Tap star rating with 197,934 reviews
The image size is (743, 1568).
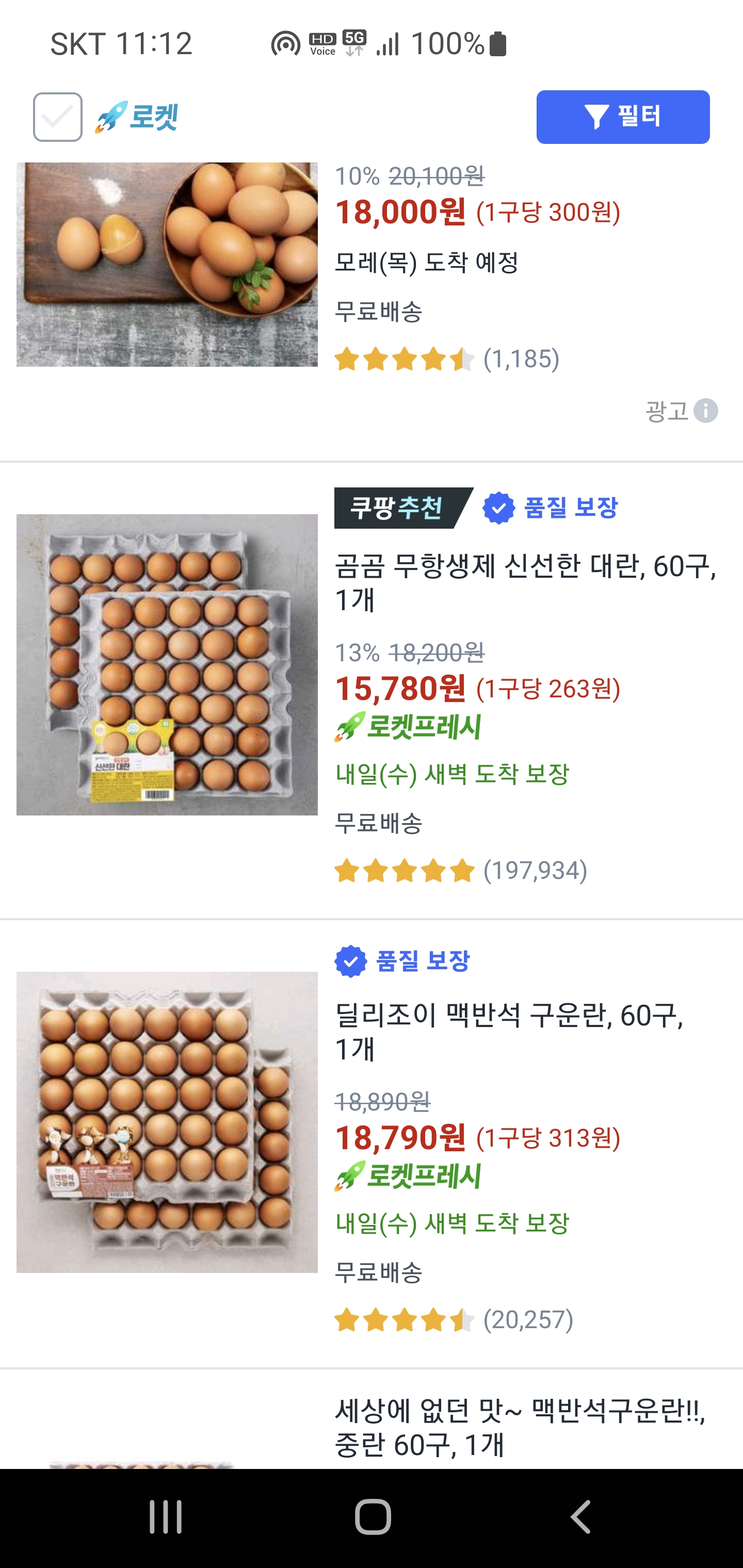tap(405, 871)
